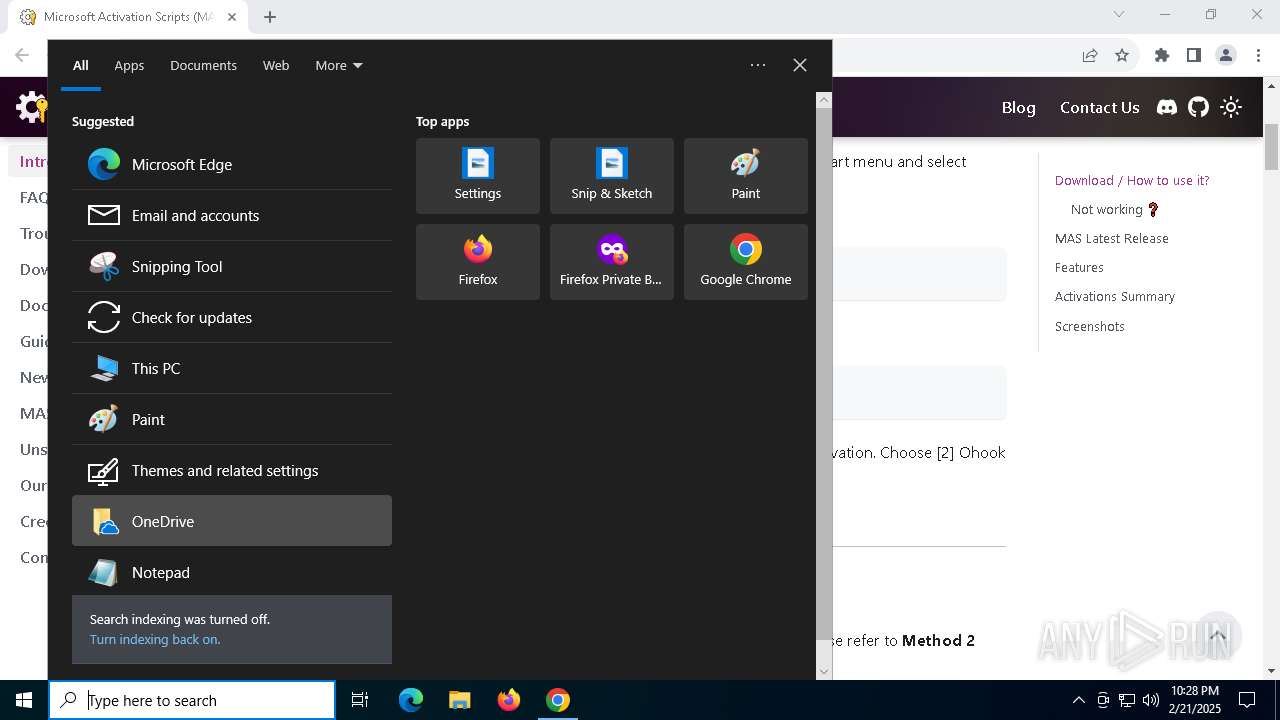Switch to the Documents search tab
This screenshot has width=1280, height=720.
[203, 65]
